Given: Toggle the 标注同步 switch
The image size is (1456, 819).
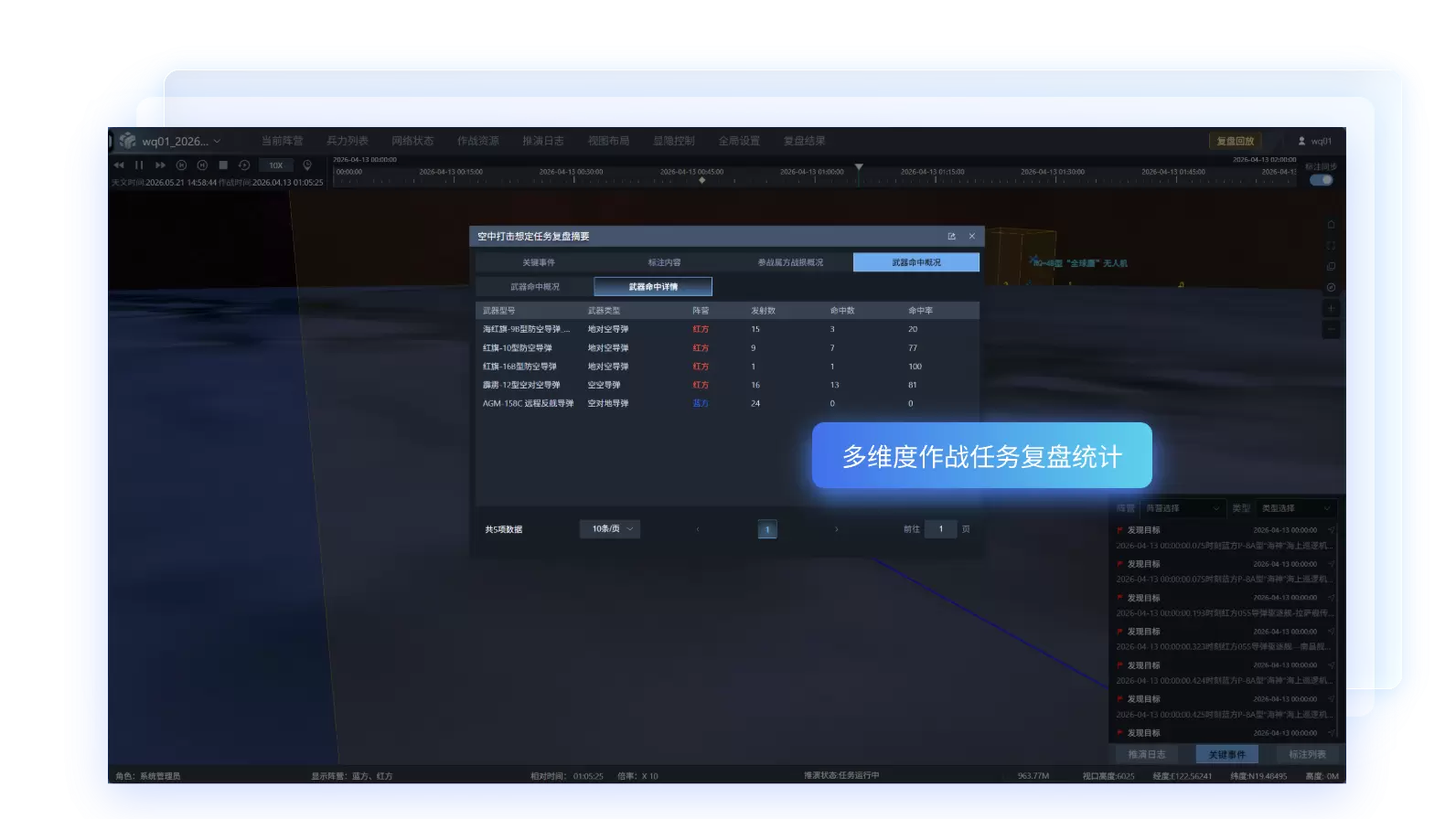Looking at the screenshot, I should tap(1322, 180).
